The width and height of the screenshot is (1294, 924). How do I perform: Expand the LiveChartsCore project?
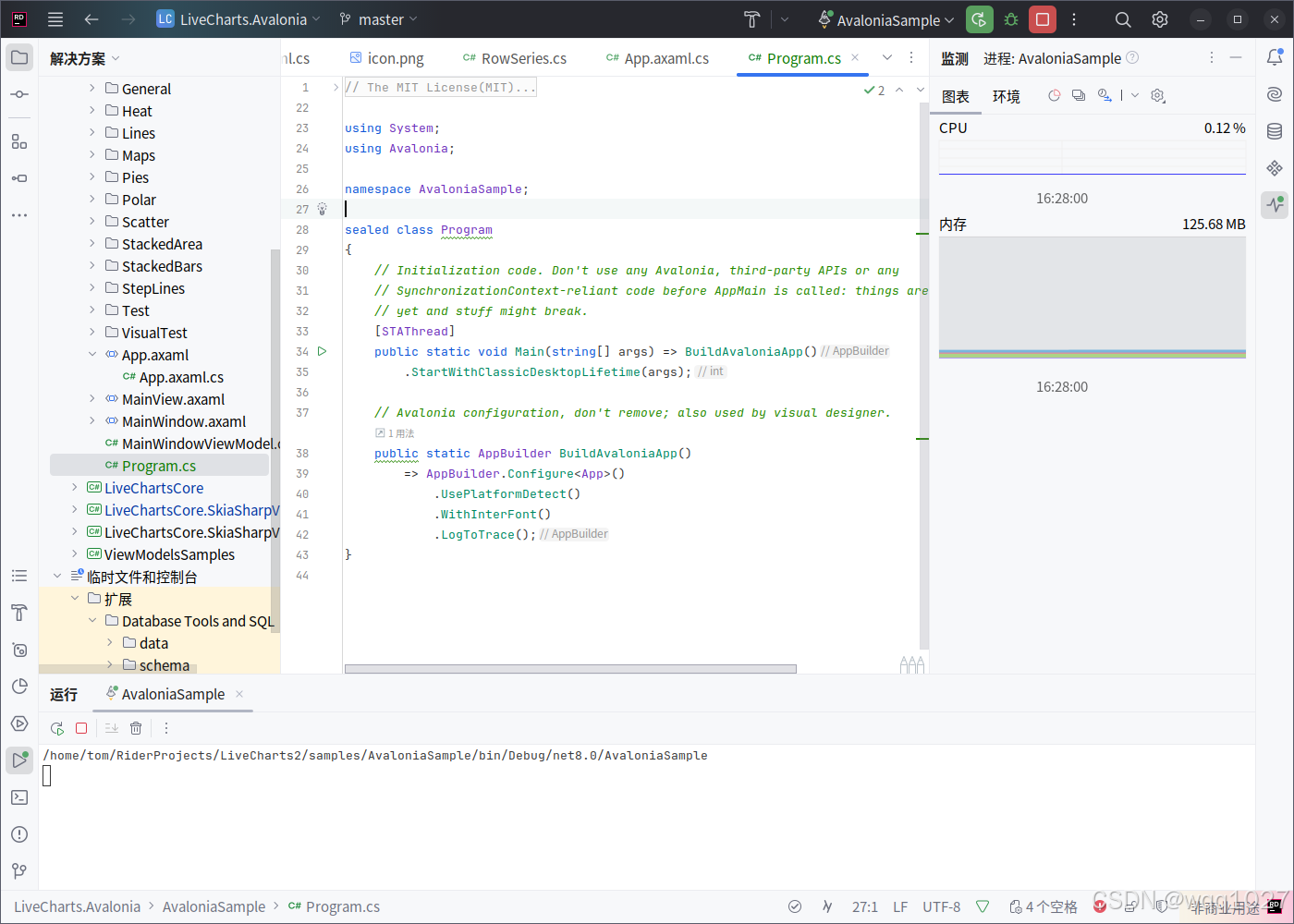(75, 488)
